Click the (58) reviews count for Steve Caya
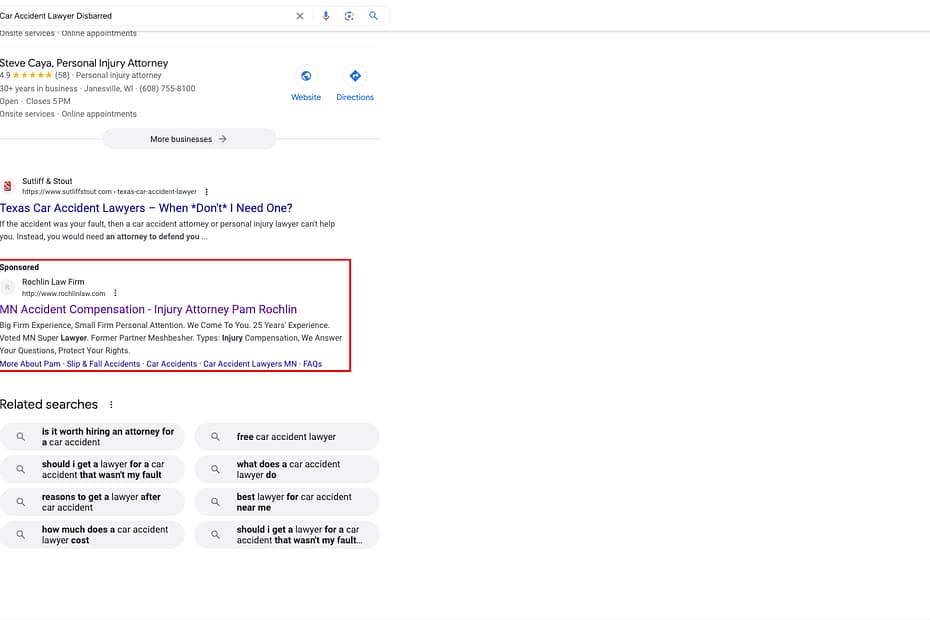 62,75
